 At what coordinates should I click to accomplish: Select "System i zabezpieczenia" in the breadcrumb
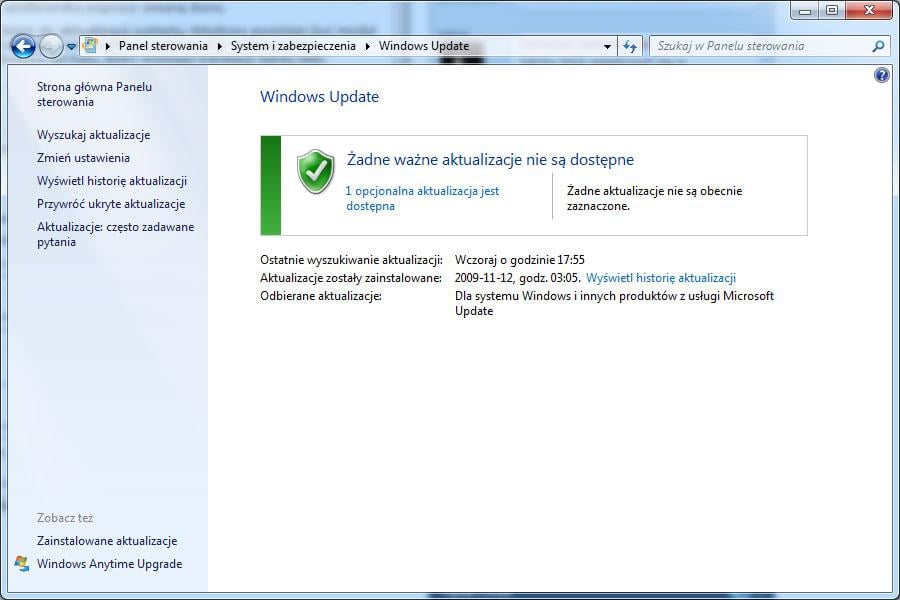pos(293,46)
